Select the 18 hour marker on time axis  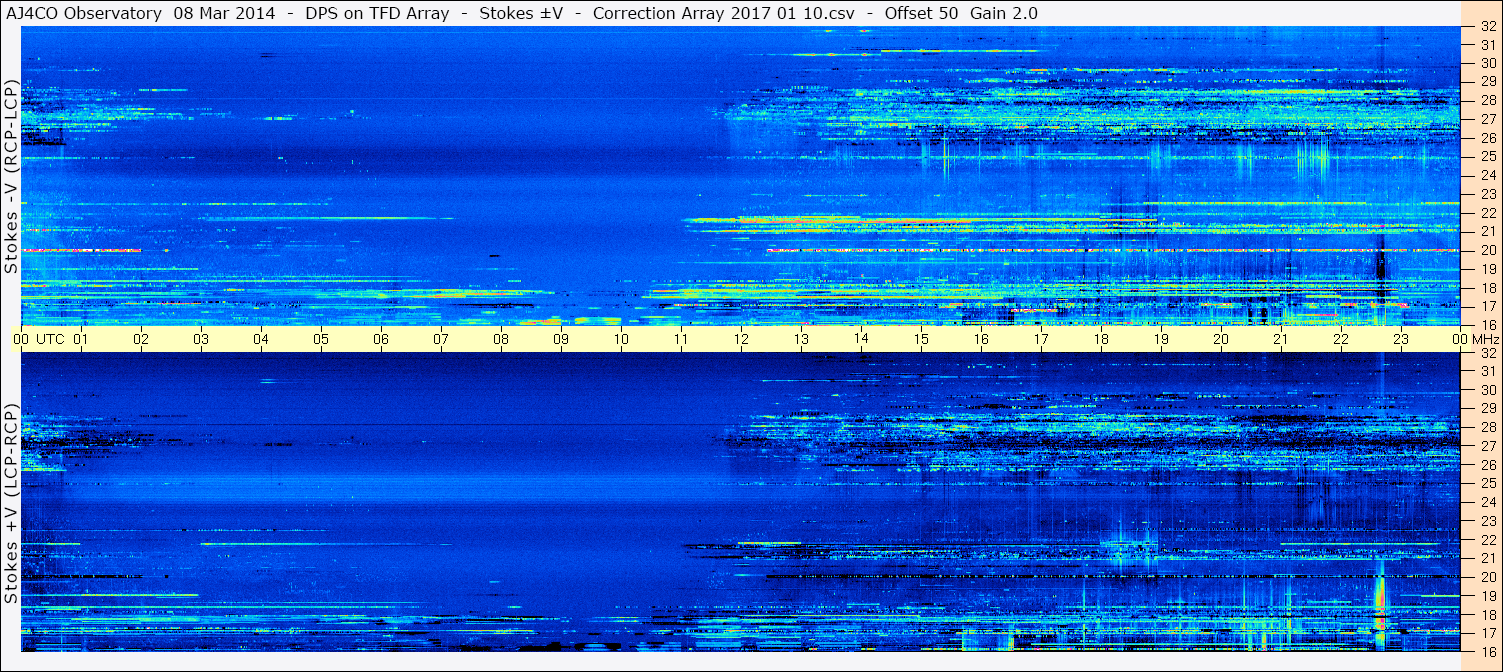tap(1101, 339)
